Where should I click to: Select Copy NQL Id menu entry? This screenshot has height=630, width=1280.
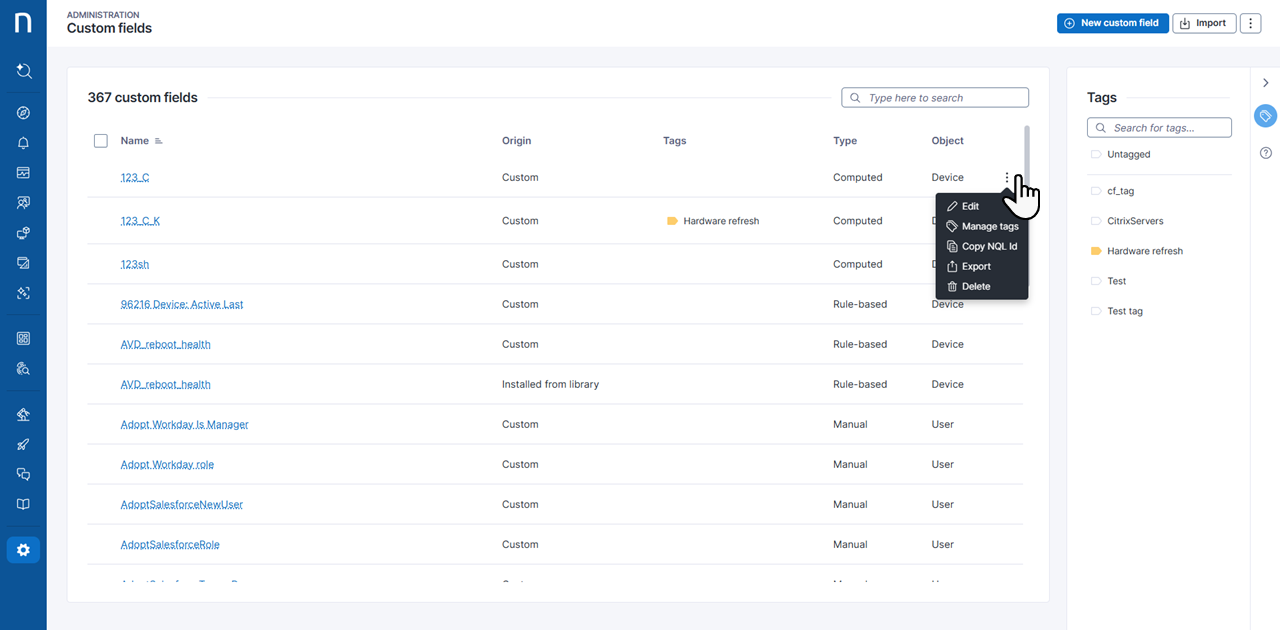[x=988, y=246]
